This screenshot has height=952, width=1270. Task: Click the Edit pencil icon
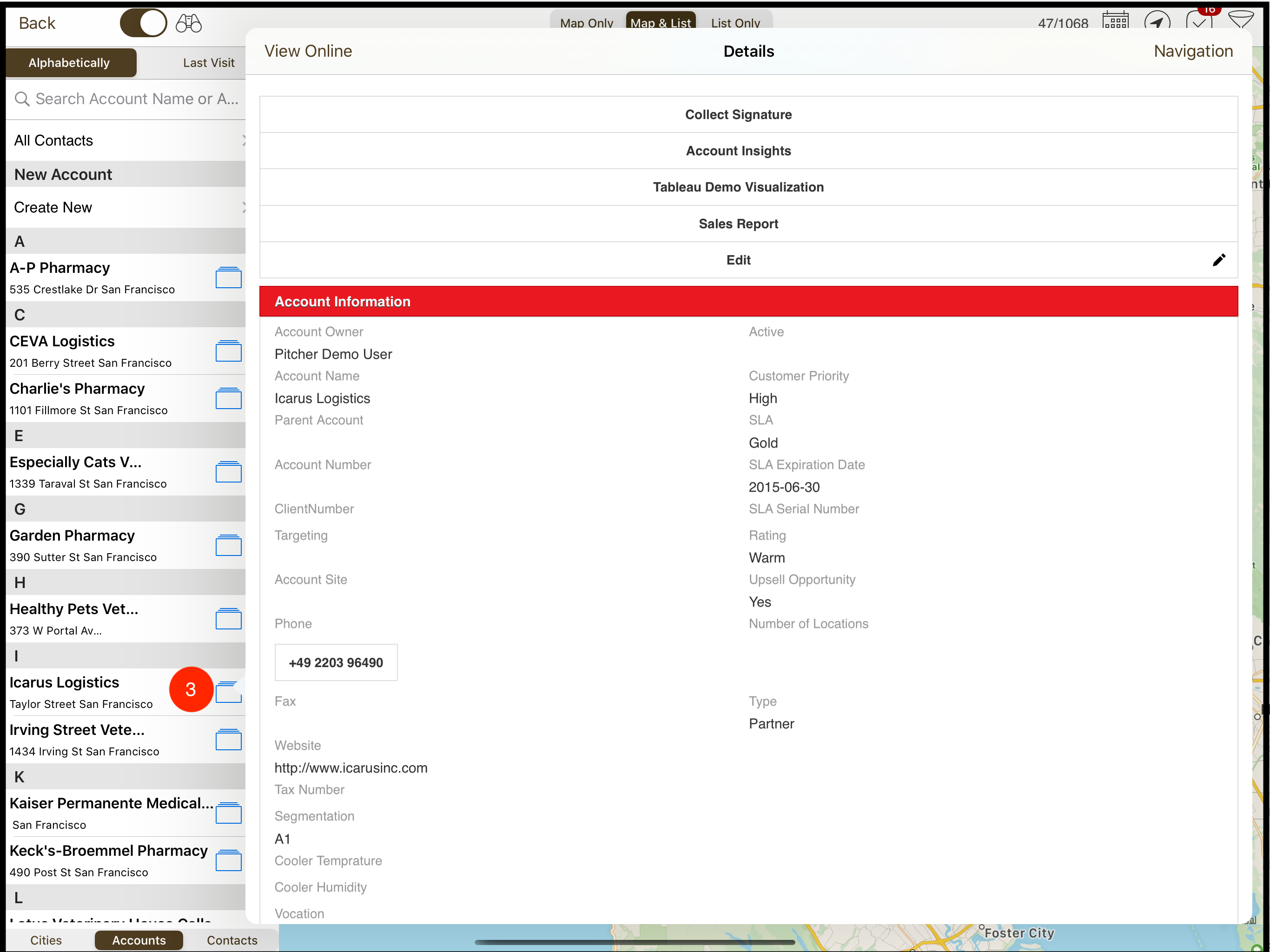coord(1219,259)
